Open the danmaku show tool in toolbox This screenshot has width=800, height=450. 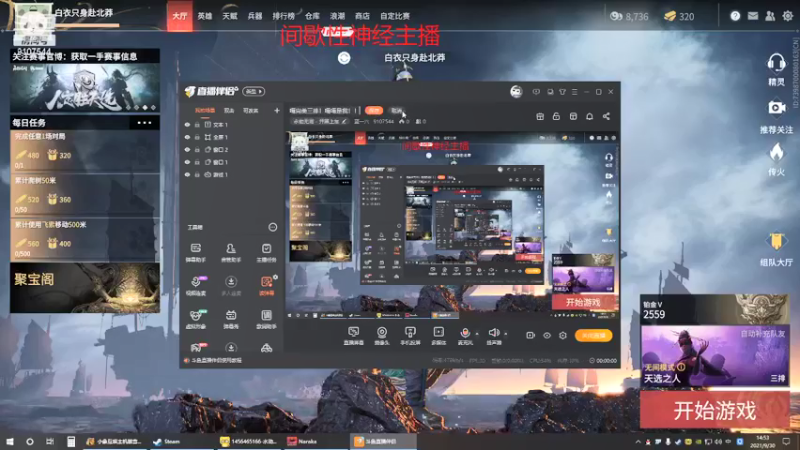(231, 319)
